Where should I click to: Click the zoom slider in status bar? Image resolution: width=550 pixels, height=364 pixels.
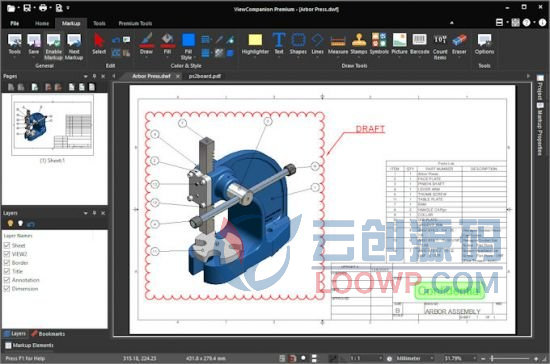(511, 358)
